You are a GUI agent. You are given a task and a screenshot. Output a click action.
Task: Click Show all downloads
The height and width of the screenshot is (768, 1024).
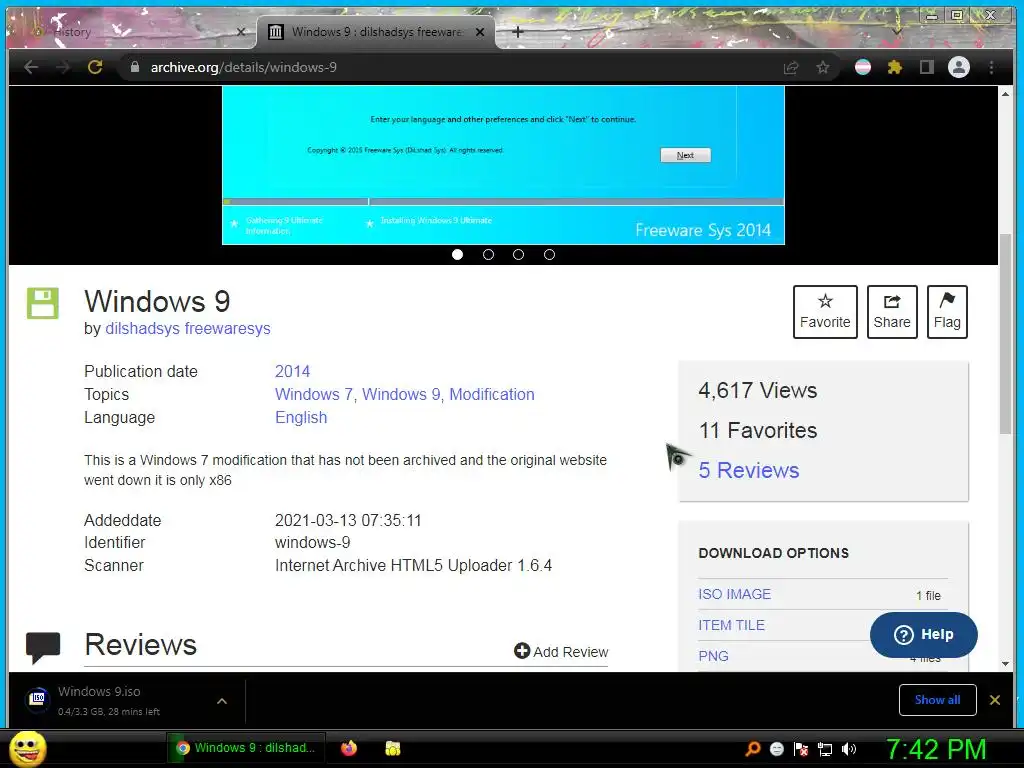point(937,700)
